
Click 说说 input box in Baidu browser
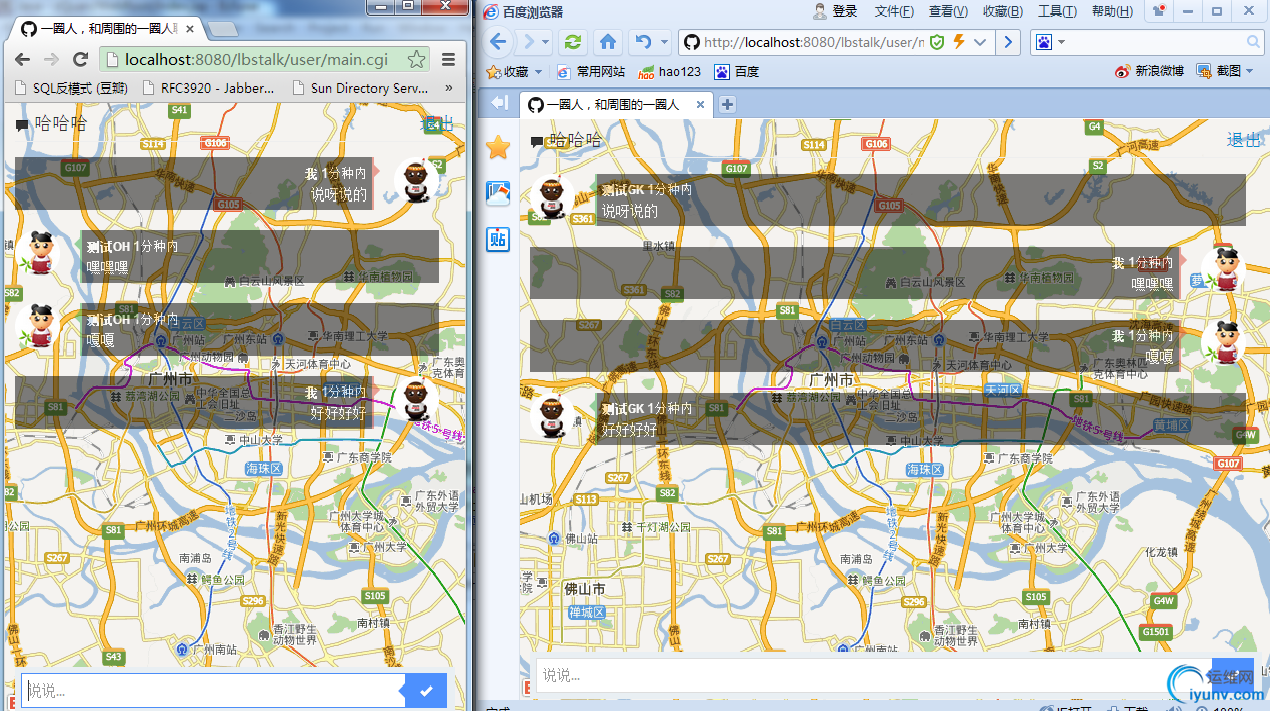pyautogui.click(x=872, y=675)
